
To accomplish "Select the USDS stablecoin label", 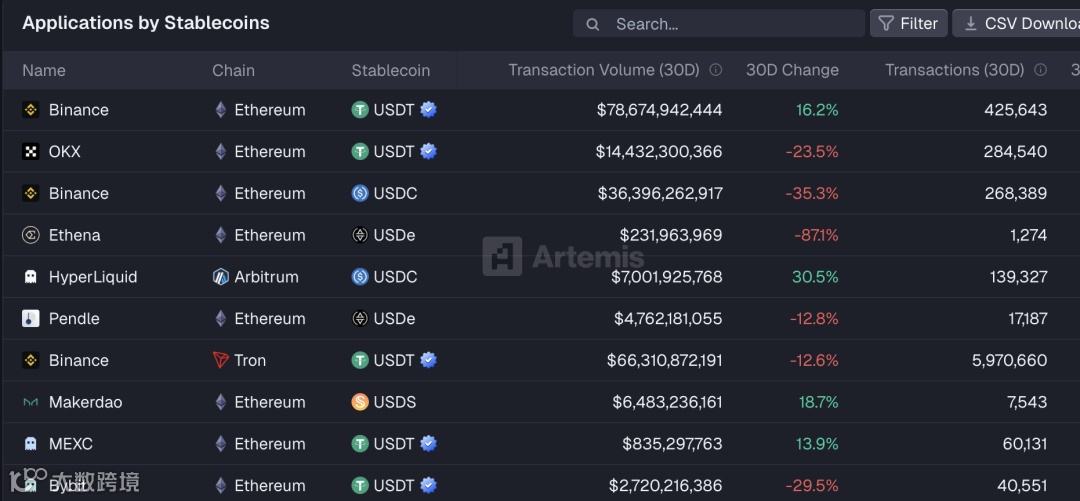I will tap(395, 402).
